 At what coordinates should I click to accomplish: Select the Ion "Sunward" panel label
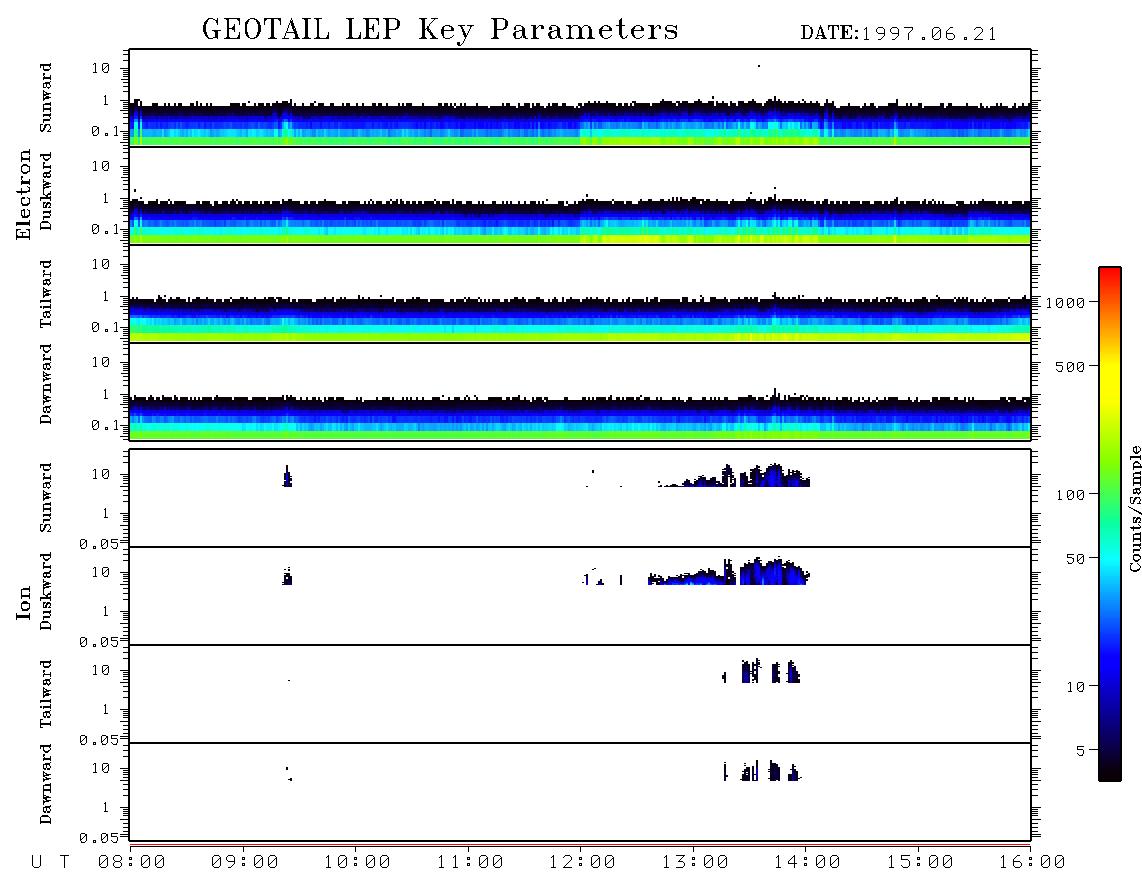(x=46, y=498)
